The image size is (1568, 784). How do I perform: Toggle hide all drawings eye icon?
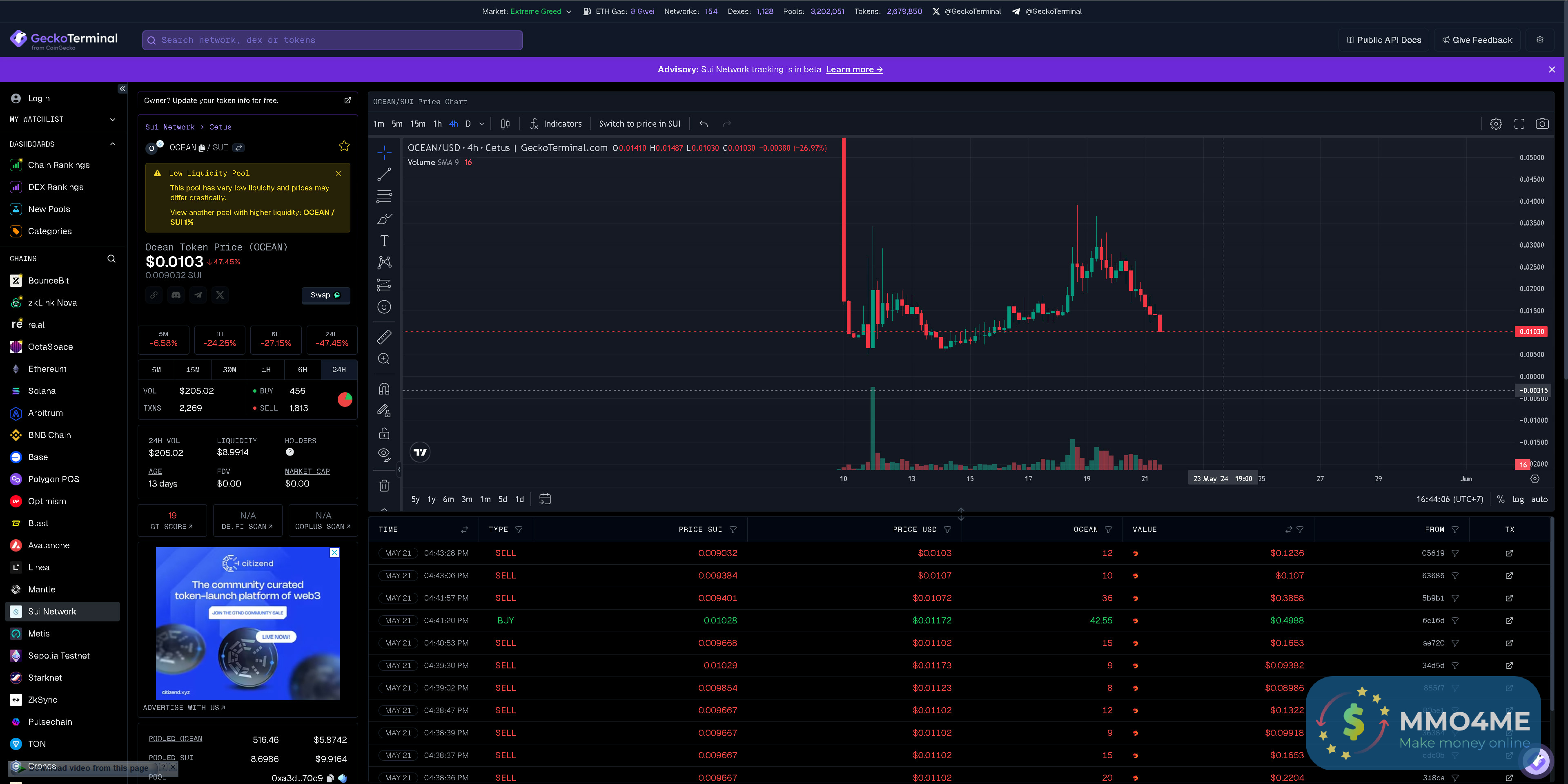[x=384, y=454]
